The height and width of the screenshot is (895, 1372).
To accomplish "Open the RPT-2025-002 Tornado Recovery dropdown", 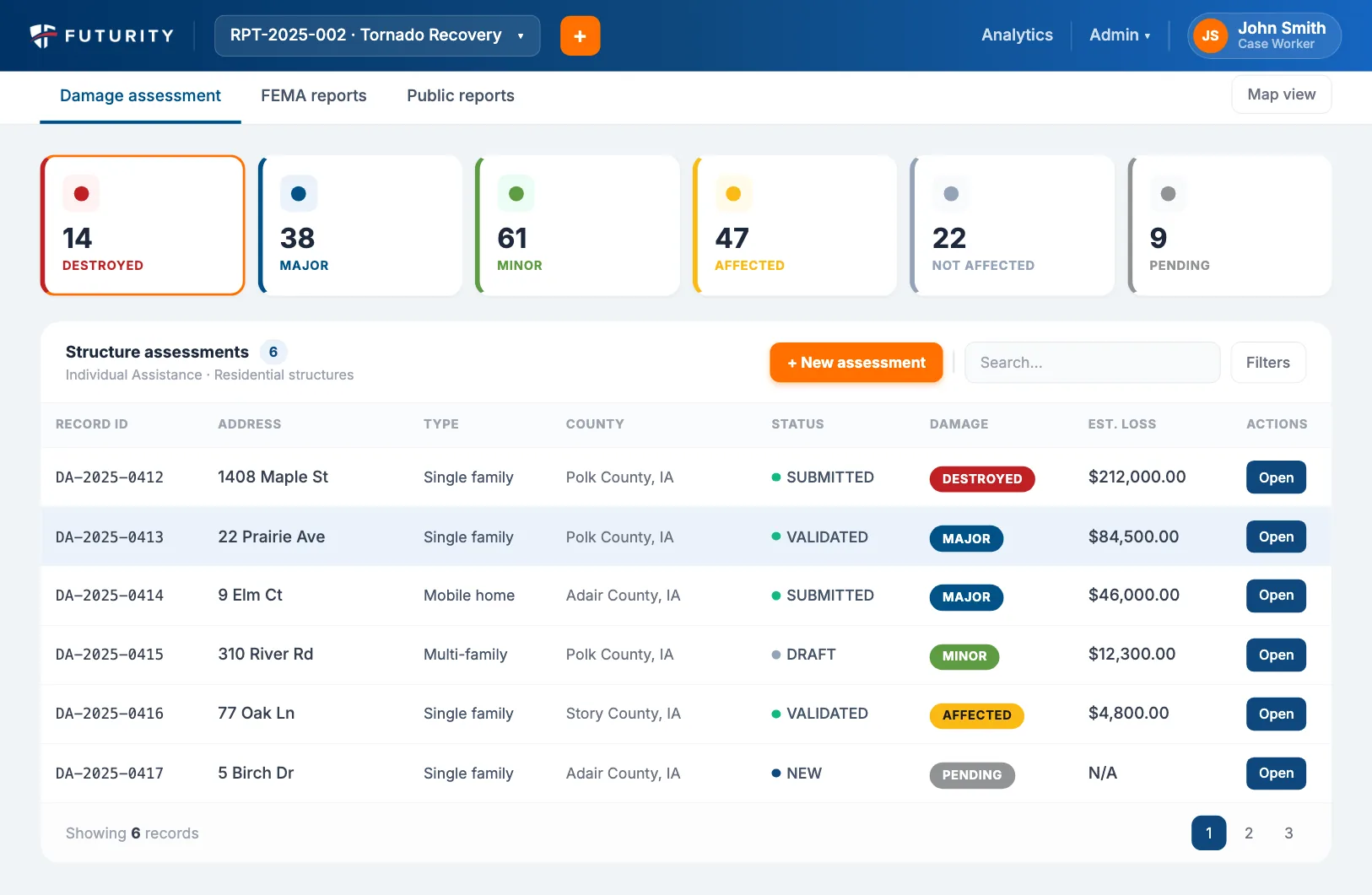I will (x=377, y=35).
